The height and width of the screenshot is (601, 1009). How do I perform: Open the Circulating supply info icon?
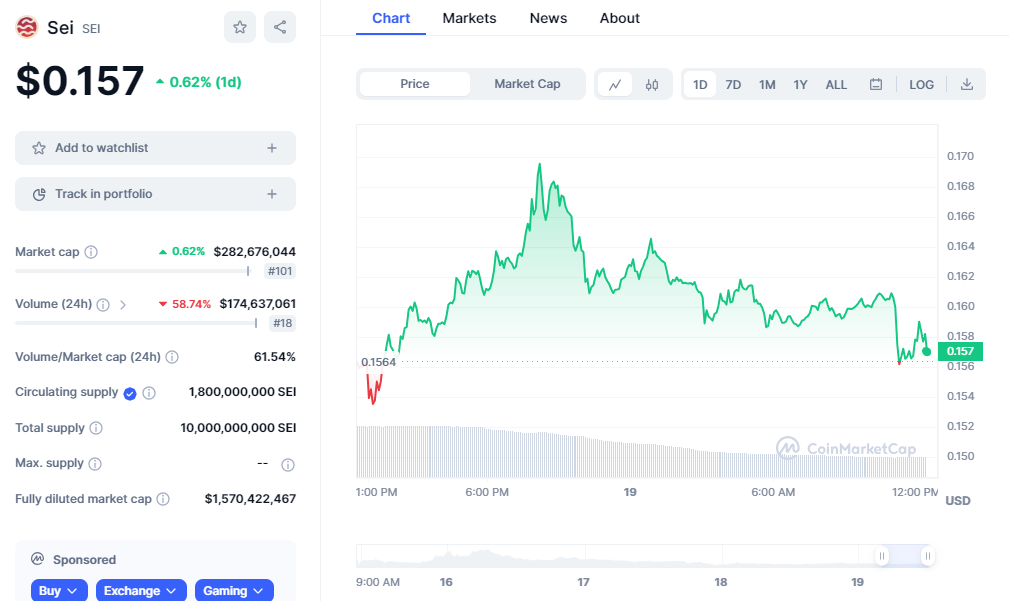pyautogui.click(x=149, y=393)
